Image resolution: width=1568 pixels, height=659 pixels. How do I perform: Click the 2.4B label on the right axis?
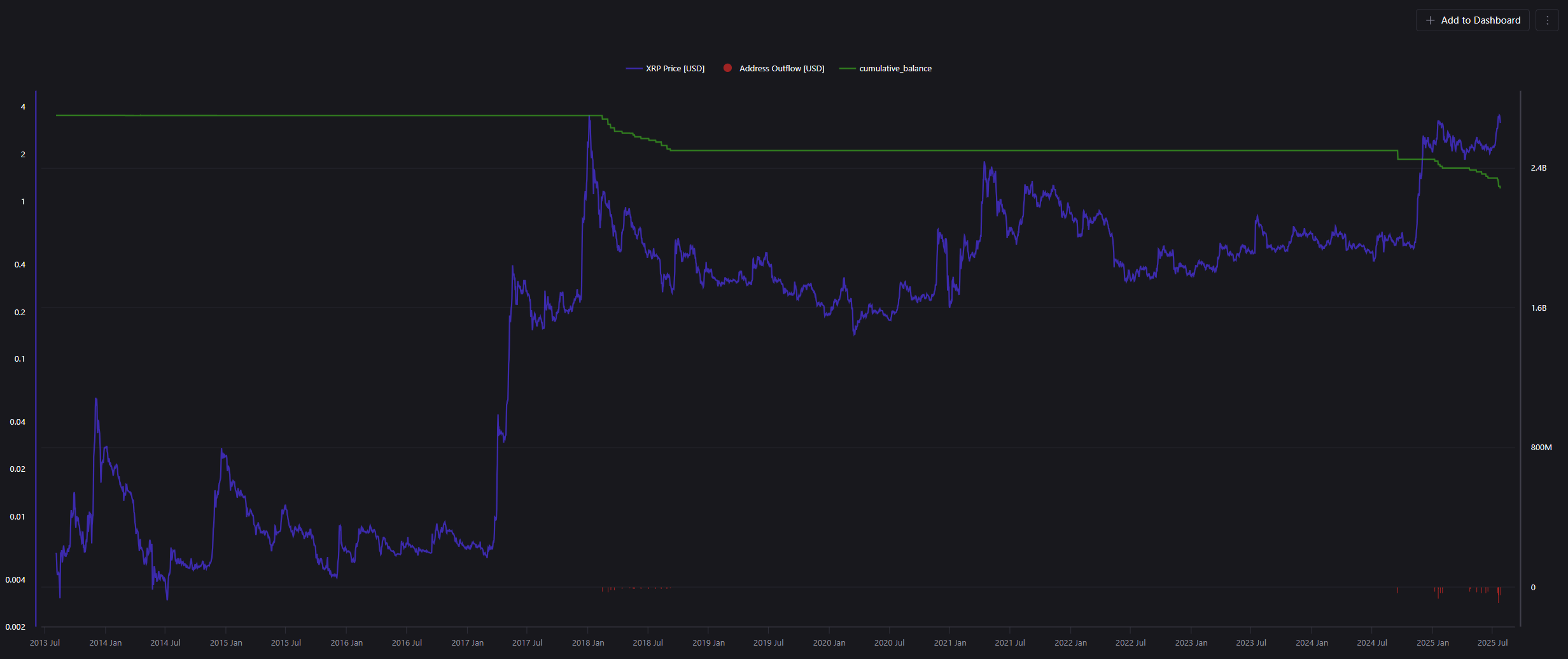pos(1538,167)
